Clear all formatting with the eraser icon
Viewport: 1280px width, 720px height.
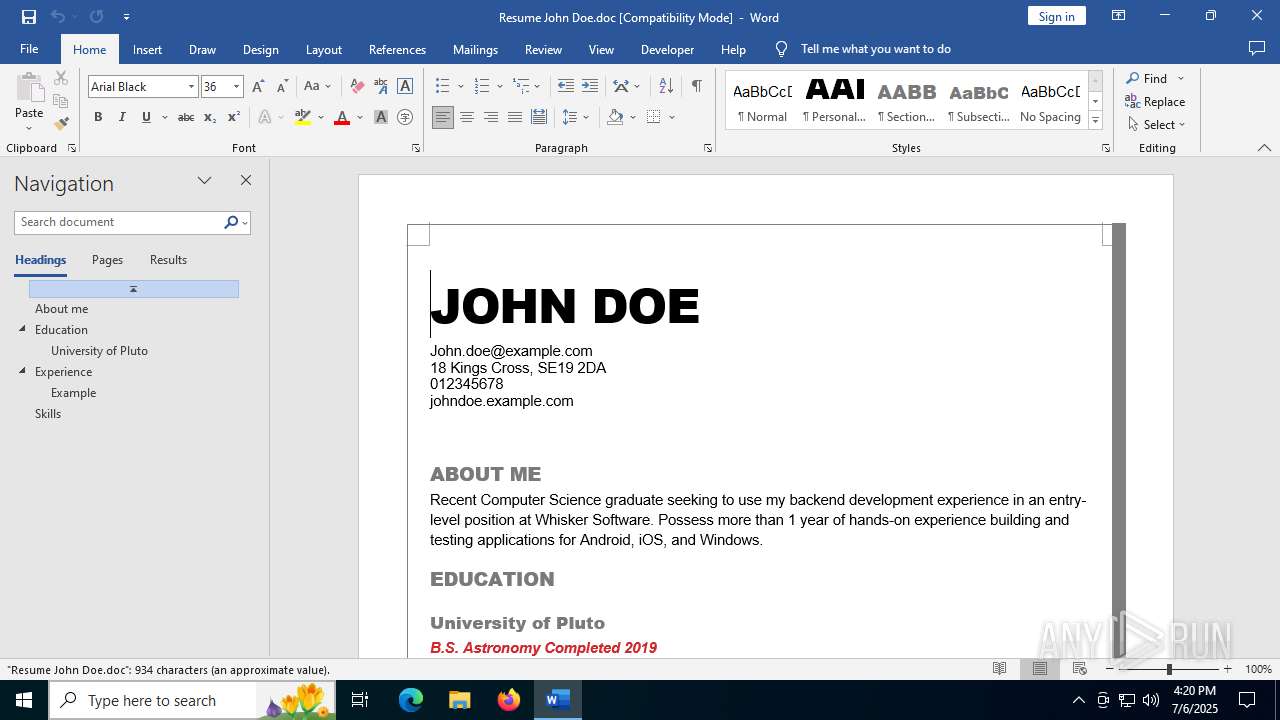pos(357,87)
